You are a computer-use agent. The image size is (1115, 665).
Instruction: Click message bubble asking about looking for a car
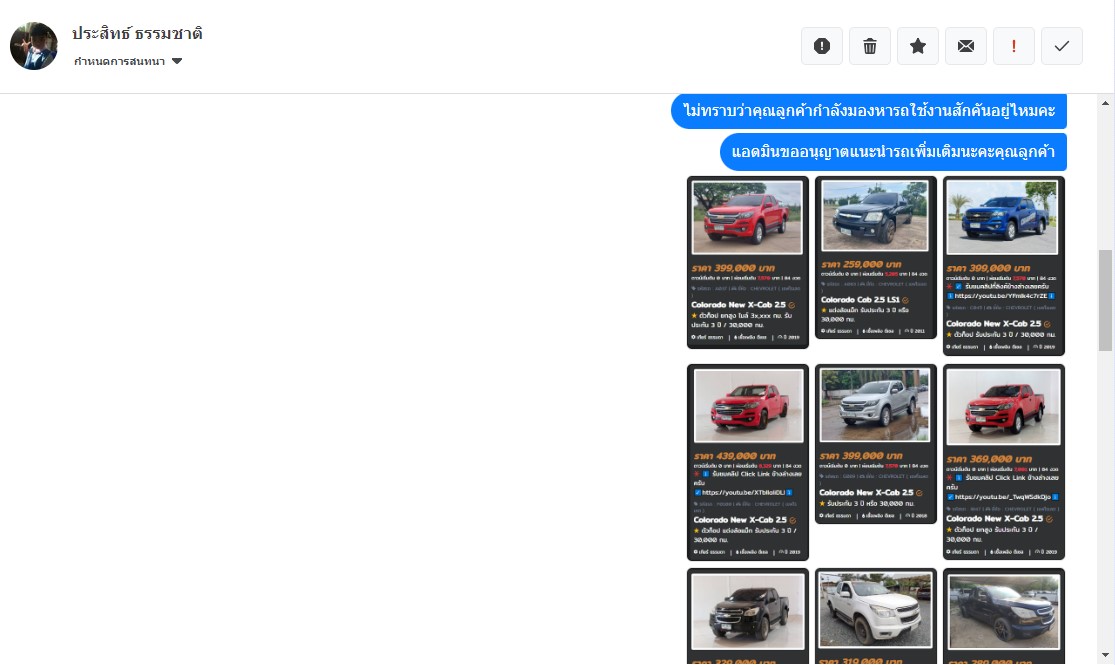pyautogui.click(x=869, y=111)
